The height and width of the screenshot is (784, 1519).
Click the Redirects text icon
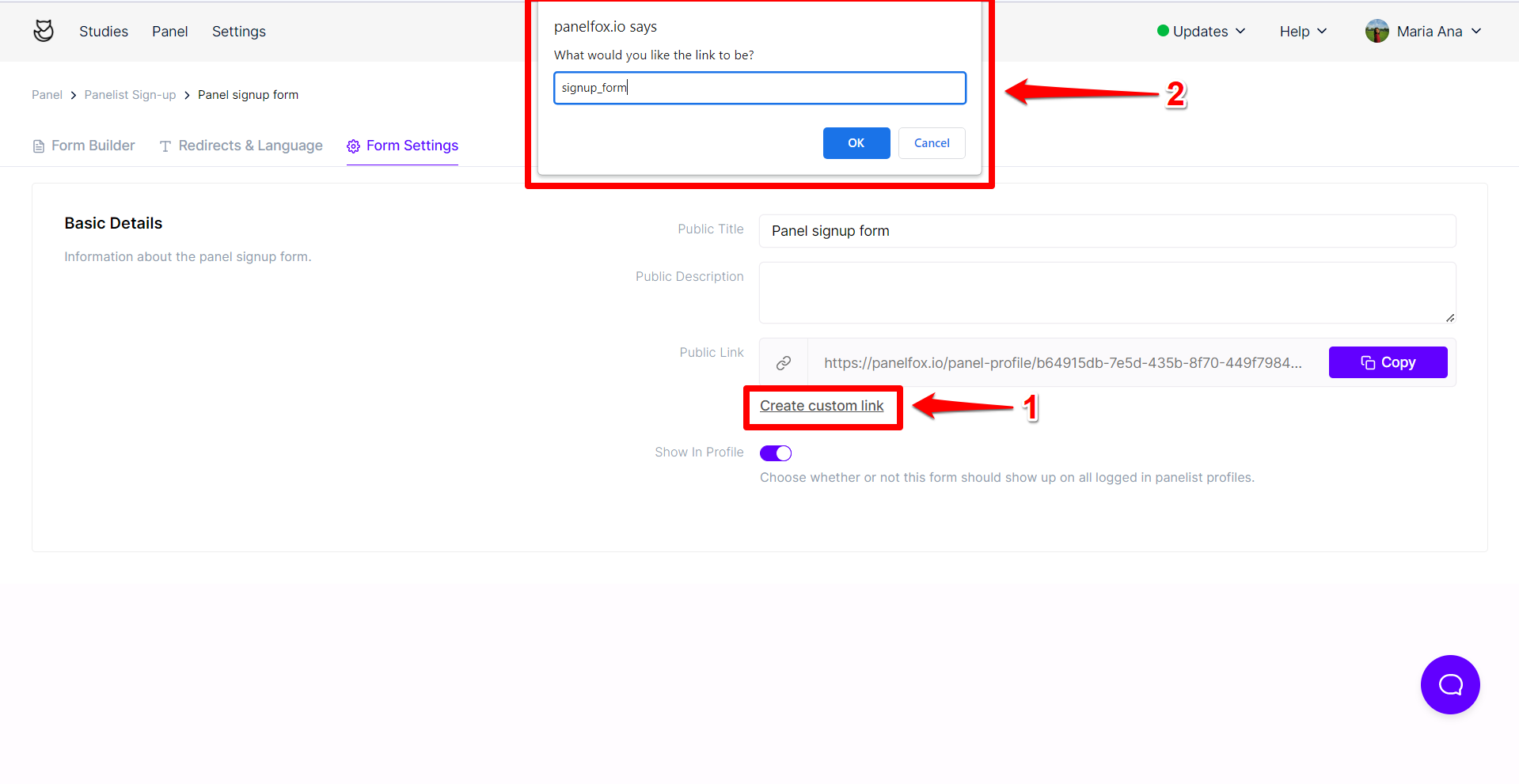click(x=165, y=146)
